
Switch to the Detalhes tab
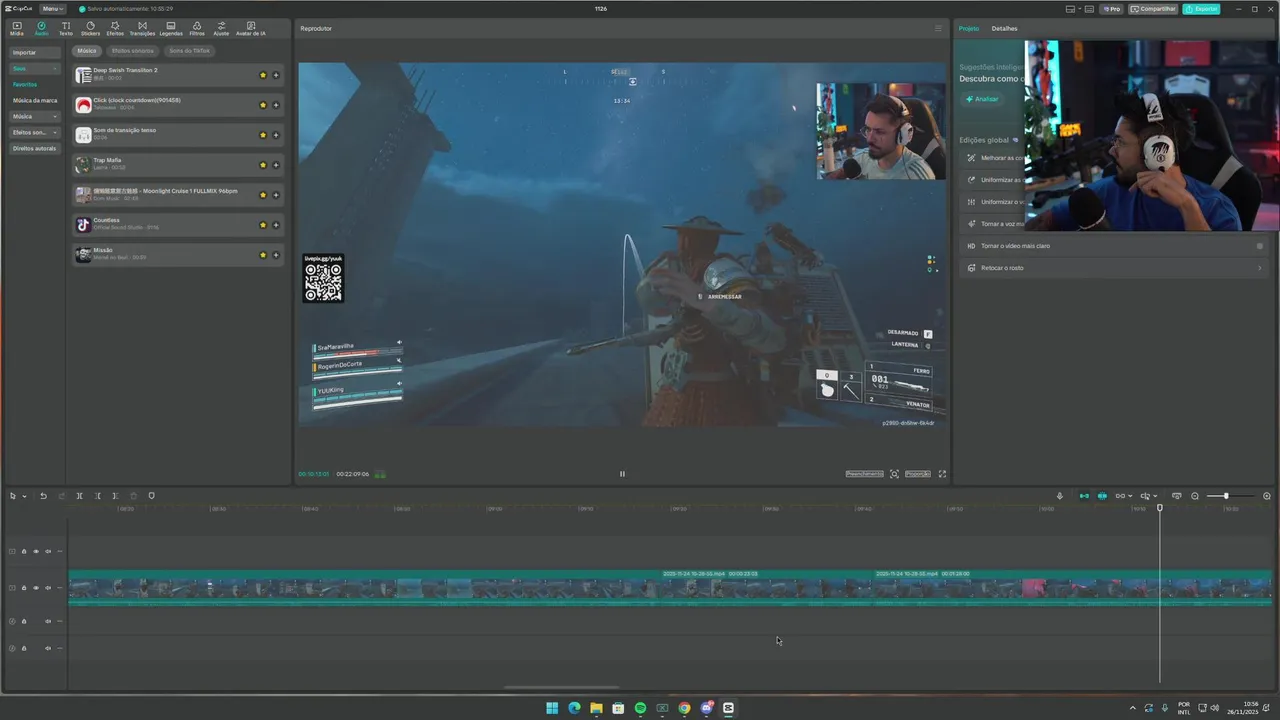(x=1004, y=28)
